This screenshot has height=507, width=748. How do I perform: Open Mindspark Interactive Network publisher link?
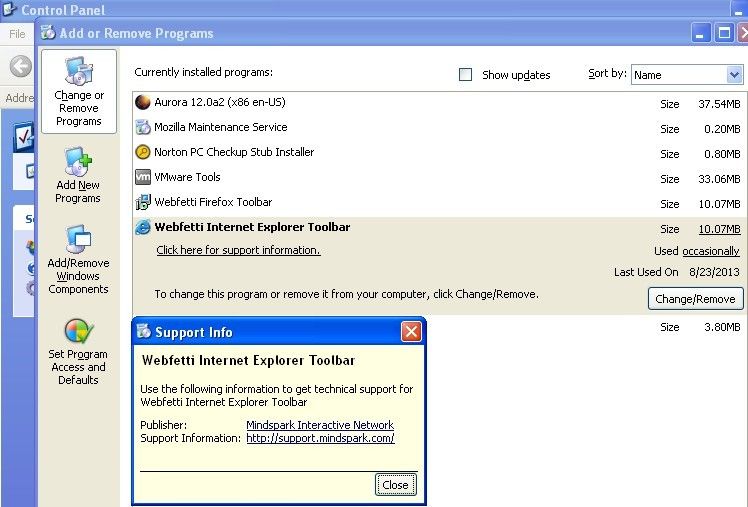(x=320, y=425)
